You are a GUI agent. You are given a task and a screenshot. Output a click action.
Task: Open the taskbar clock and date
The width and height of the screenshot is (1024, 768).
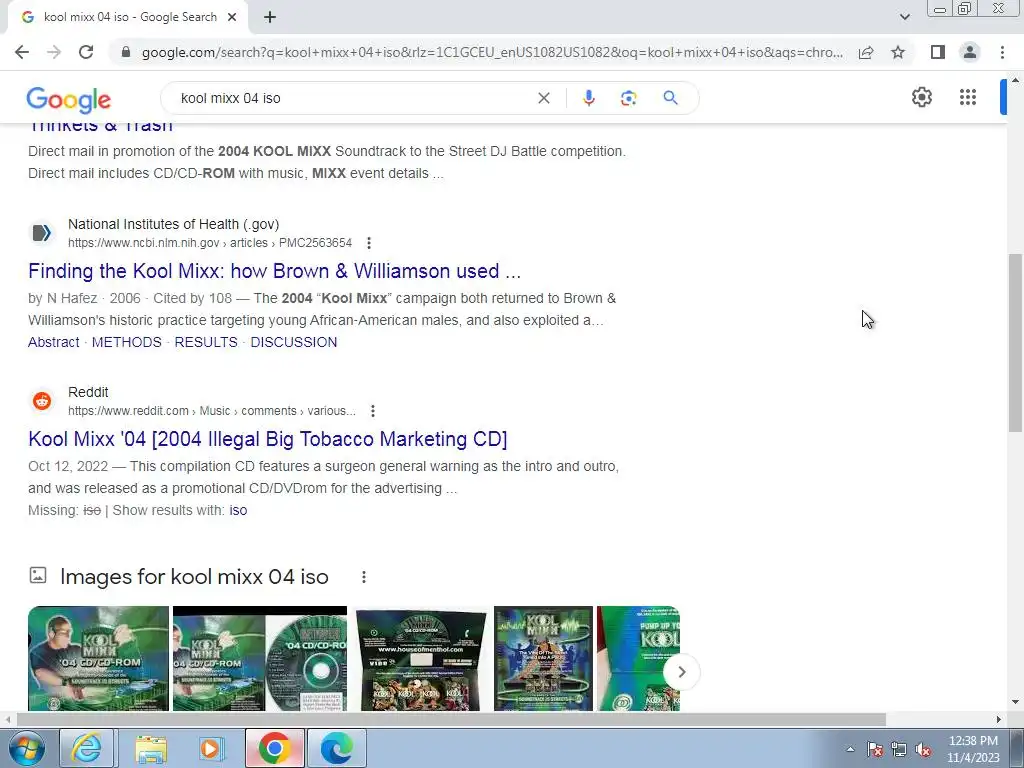973,749
